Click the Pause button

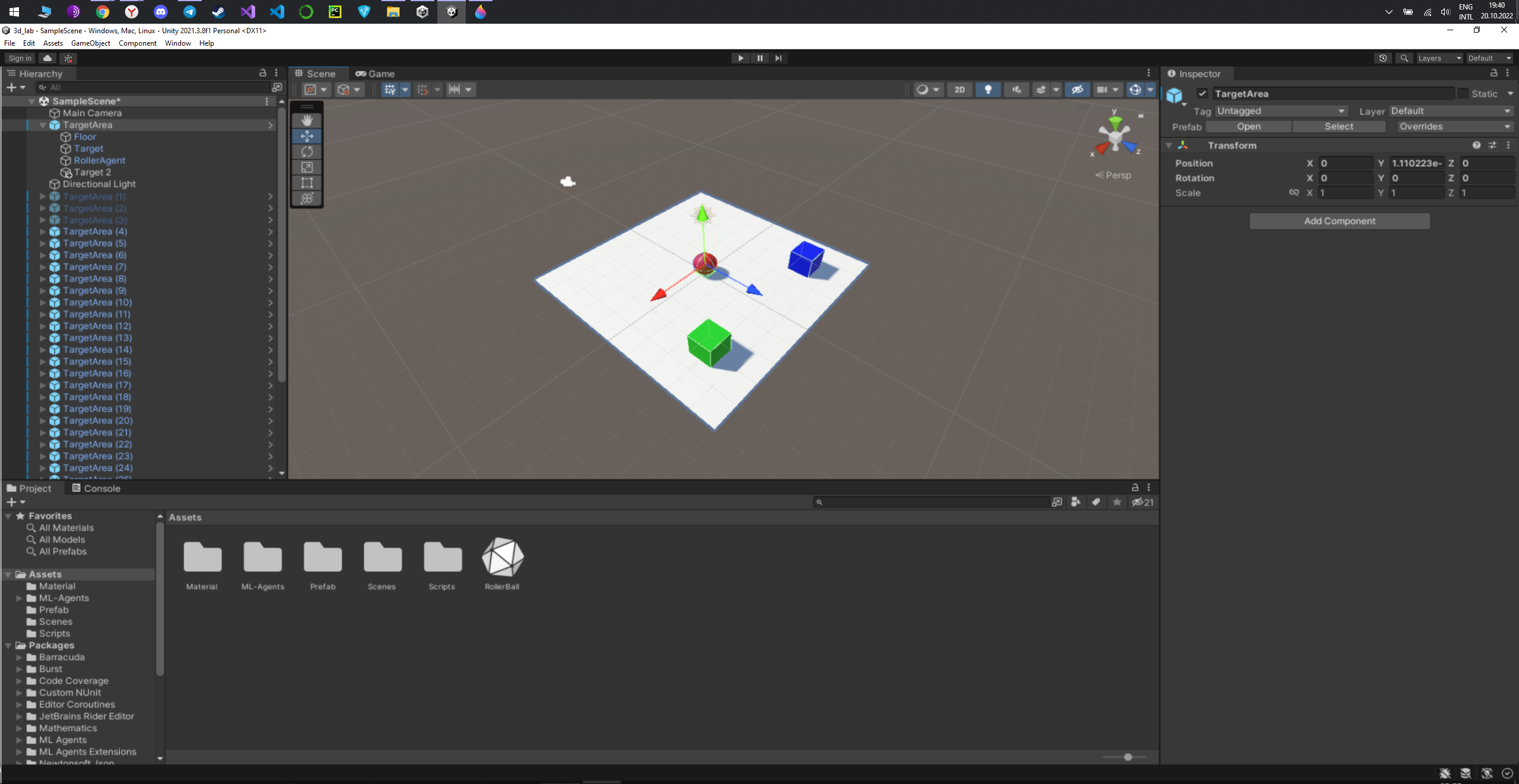(x=759, y=58)
